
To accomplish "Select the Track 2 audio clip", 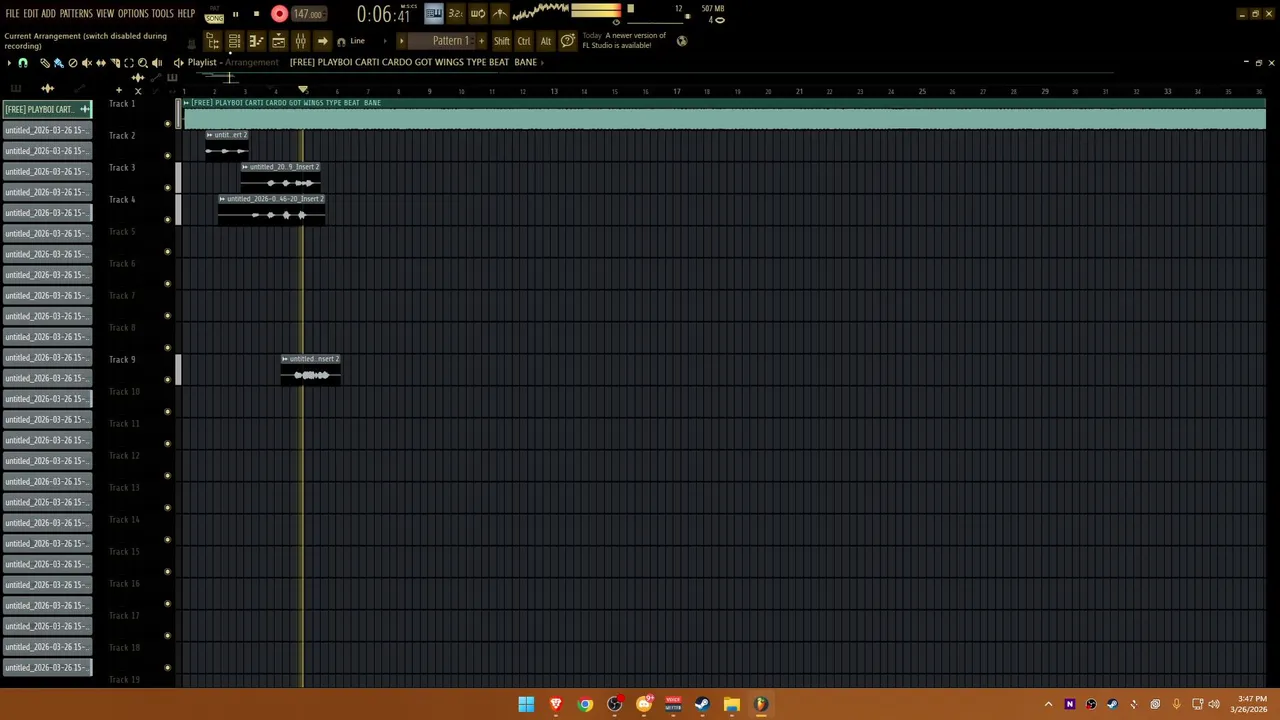I will 227,145.
